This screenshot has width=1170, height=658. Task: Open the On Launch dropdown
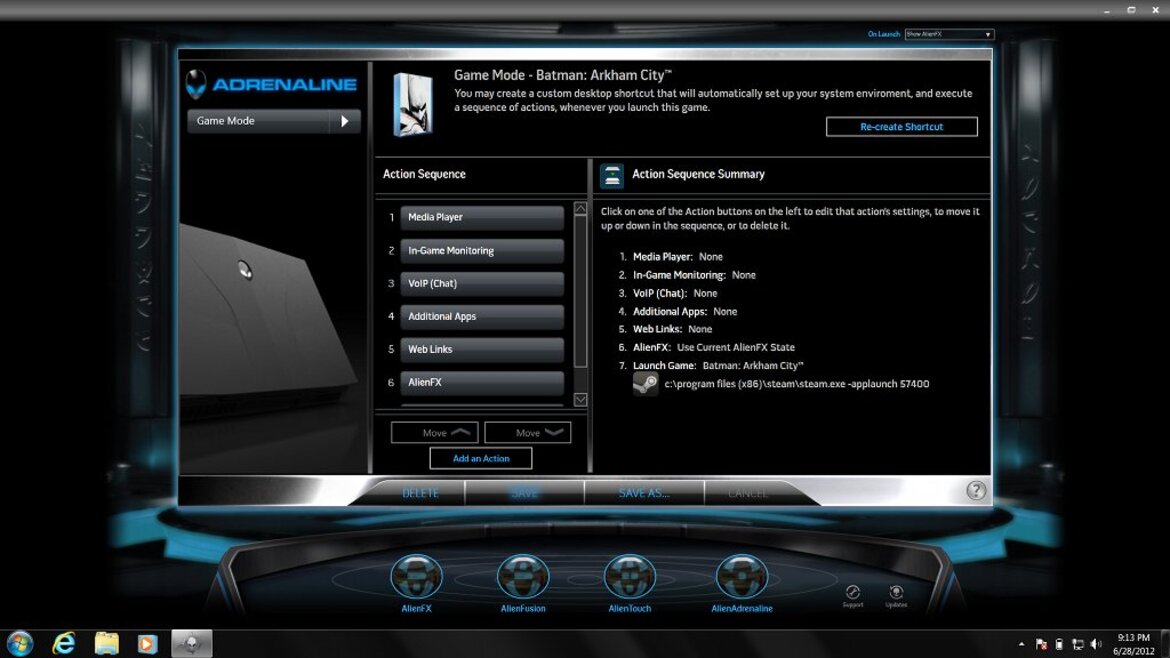[x=949, y=34]
